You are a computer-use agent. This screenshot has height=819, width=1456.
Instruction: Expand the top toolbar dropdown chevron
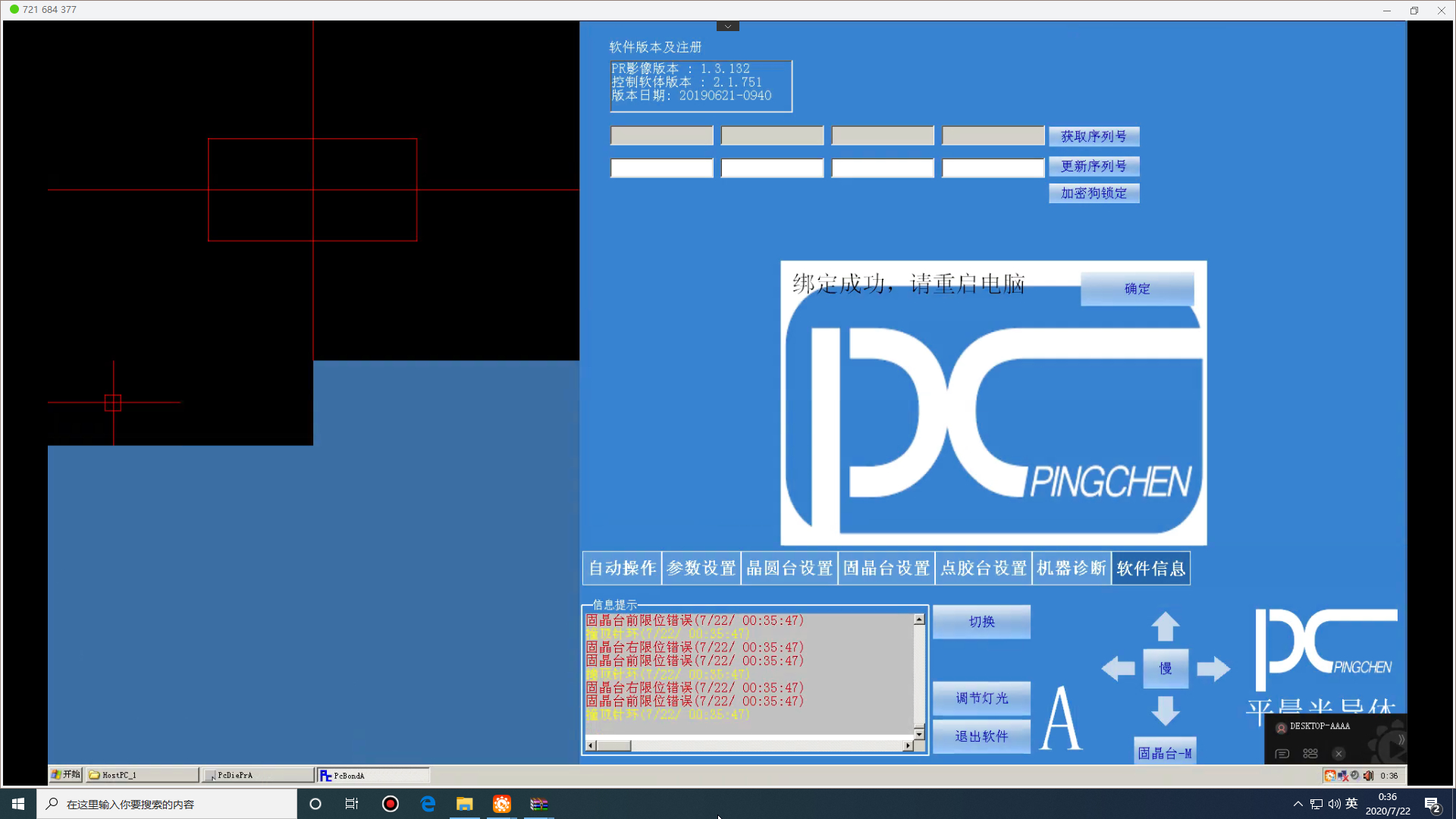pyautogui.click(x=727, y=26)
